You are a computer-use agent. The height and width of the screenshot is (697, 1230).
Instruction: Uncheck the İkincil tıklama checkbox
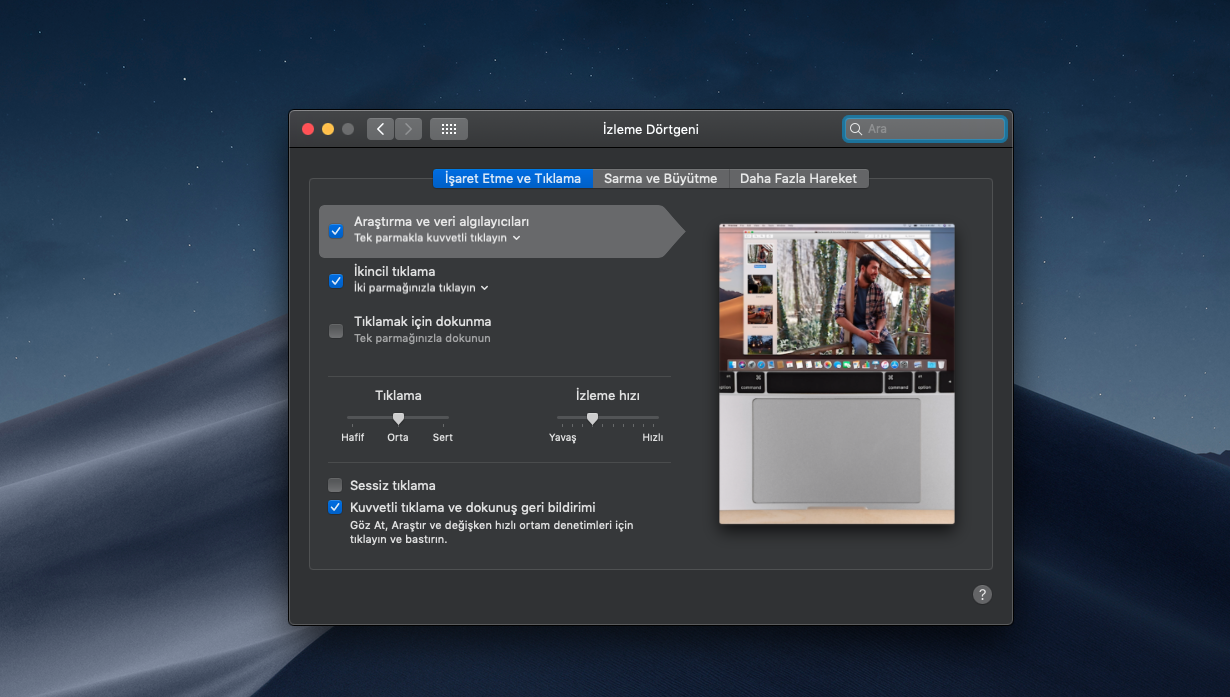tap(336, 281)
